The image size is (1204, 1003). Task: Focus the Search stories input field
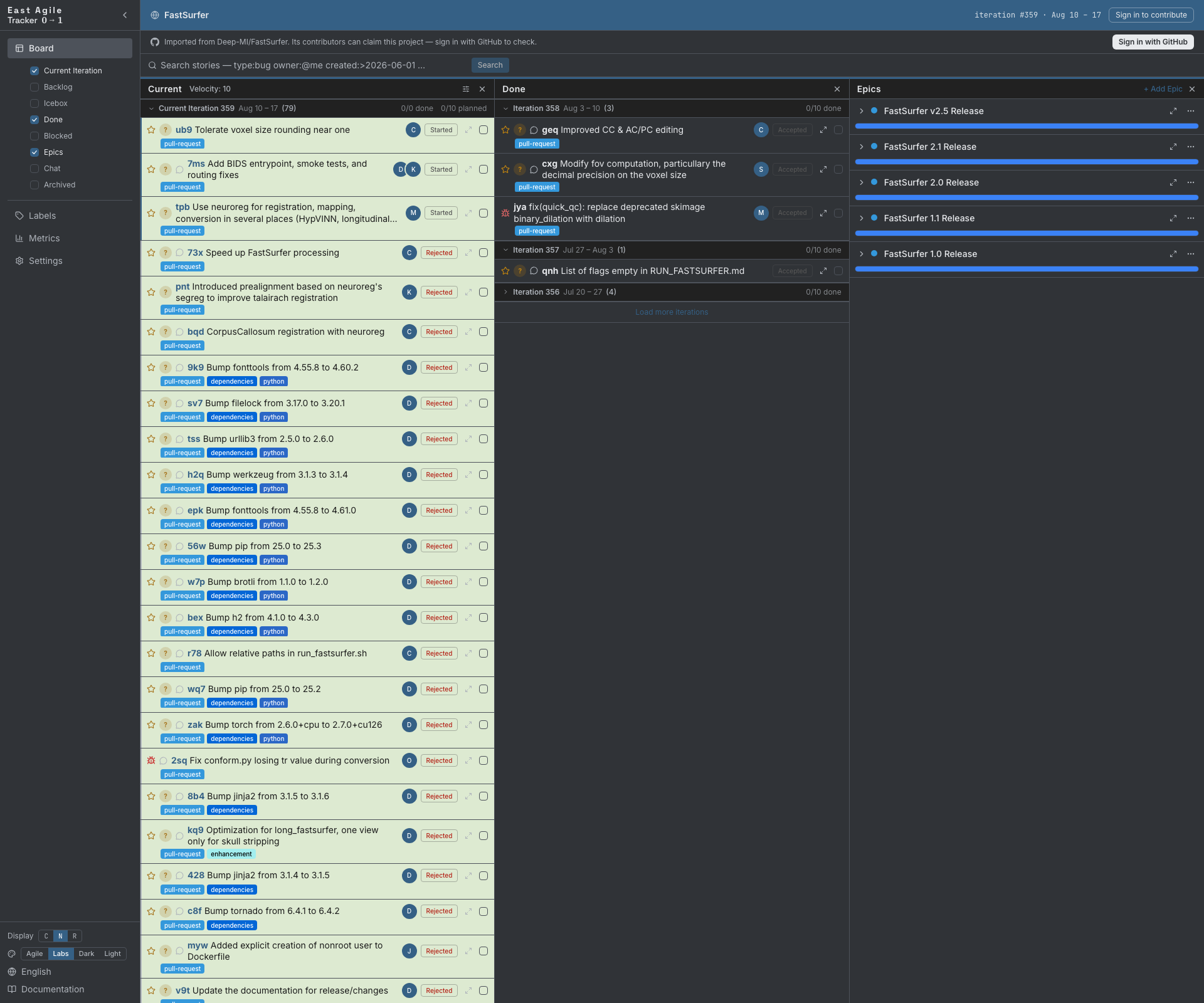[307, 65]
